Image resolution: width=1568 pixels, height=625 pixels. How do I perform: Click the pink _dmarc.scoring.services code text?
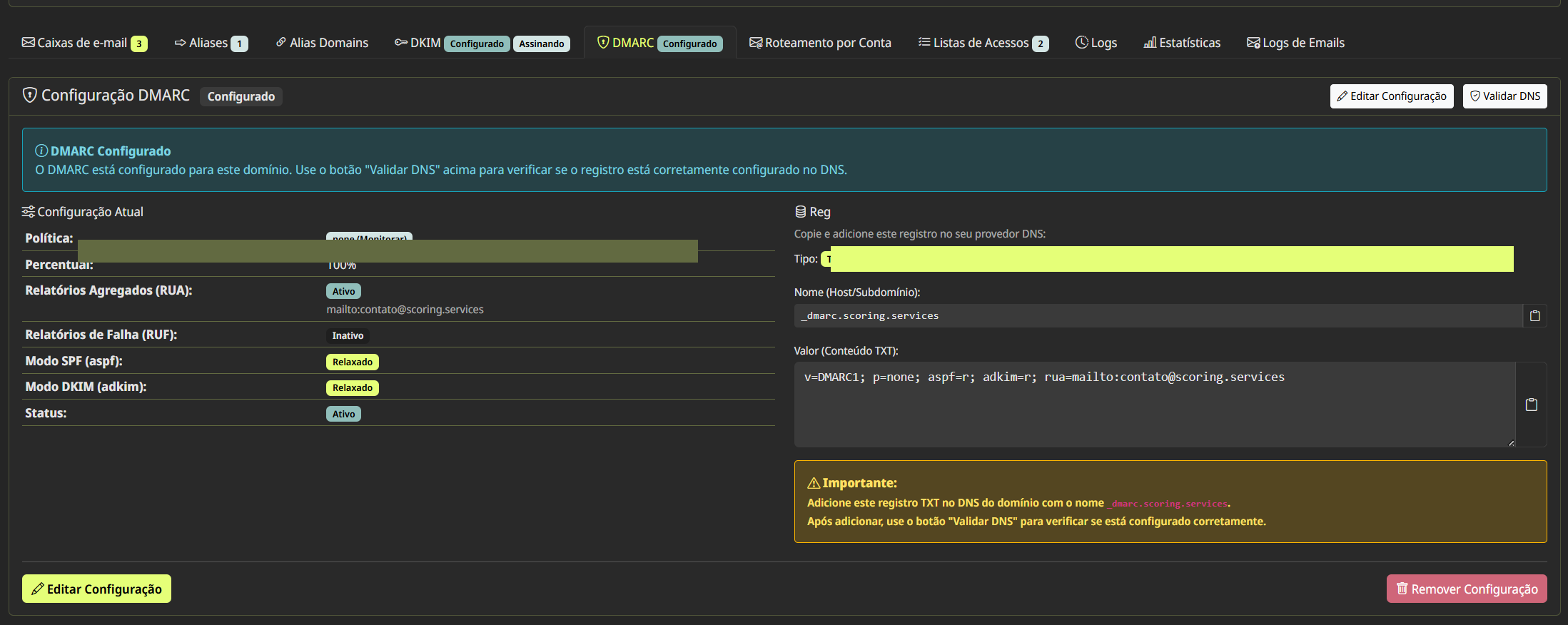tap(1168, 504)
